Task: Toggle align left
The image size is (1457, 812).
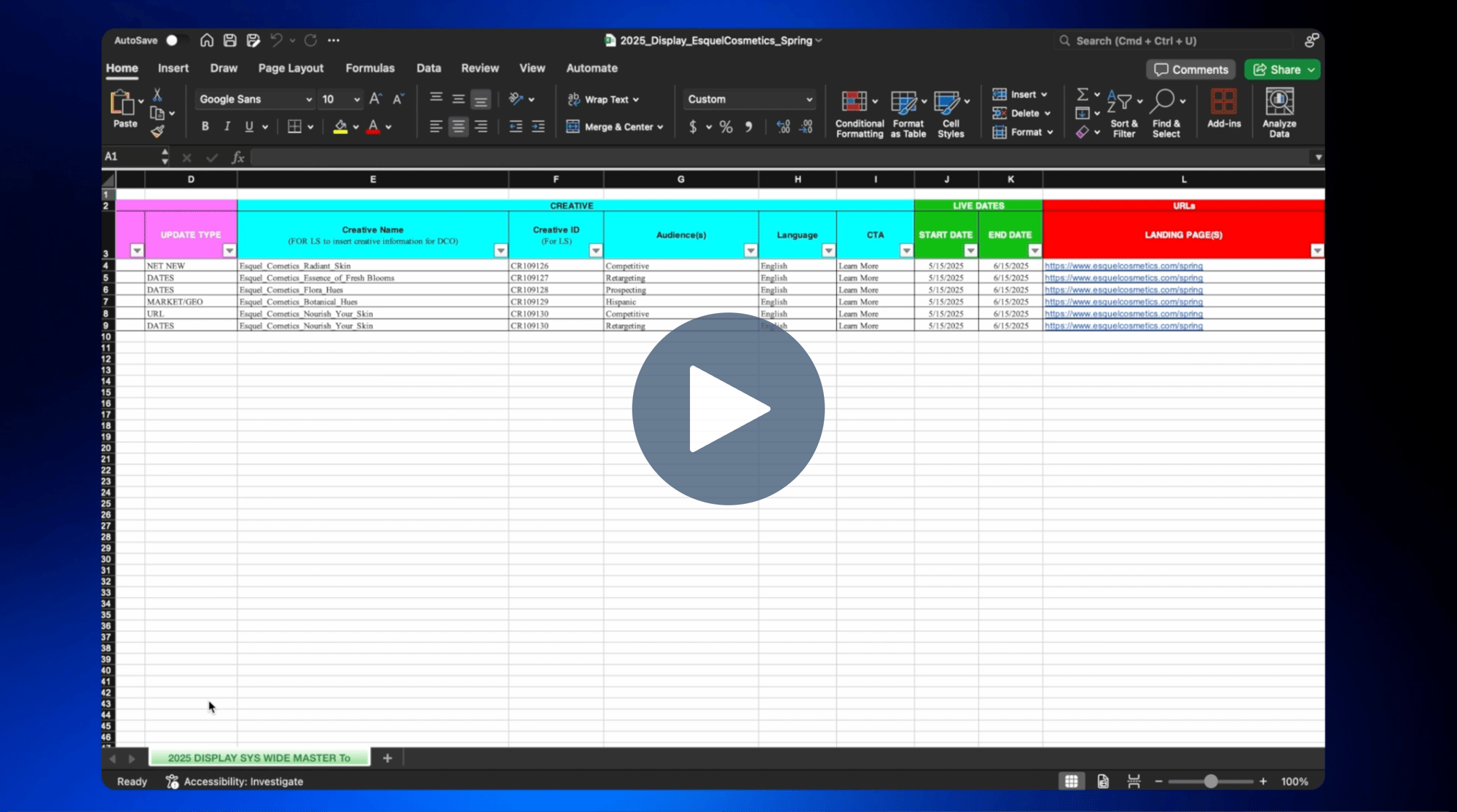Action: coord(436,127)
